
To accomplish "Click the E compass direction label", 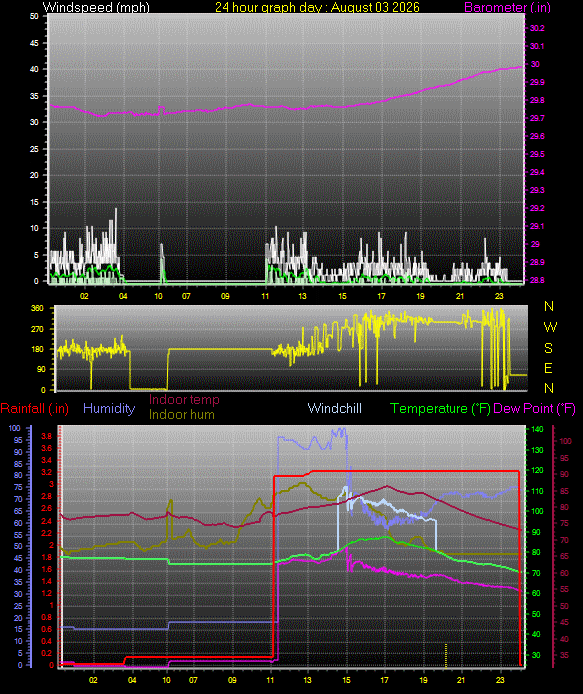I will pos(548,368).
